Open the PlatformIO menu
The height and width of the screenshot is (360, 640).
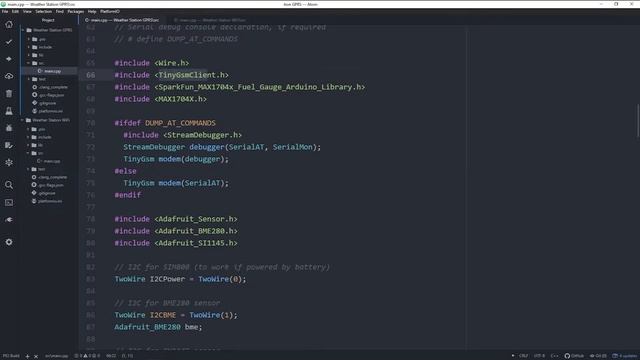(110, 11)
